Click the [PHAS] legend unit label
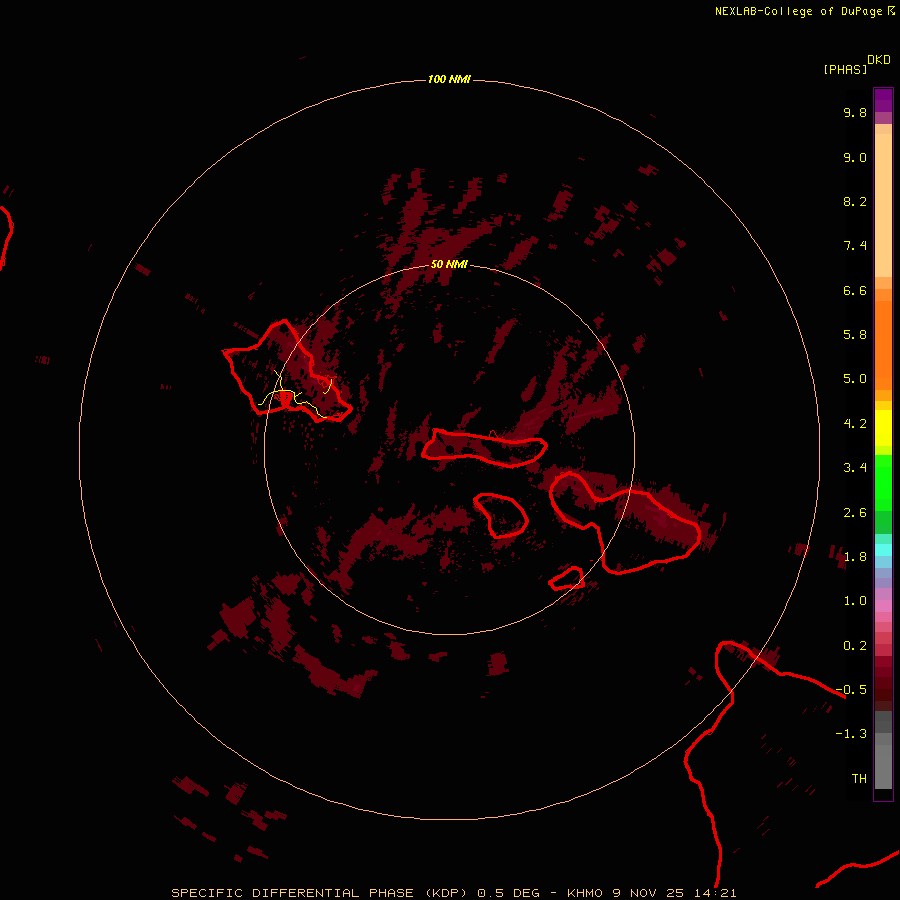Viewport: 900px width, 900px height. (845, 69)
